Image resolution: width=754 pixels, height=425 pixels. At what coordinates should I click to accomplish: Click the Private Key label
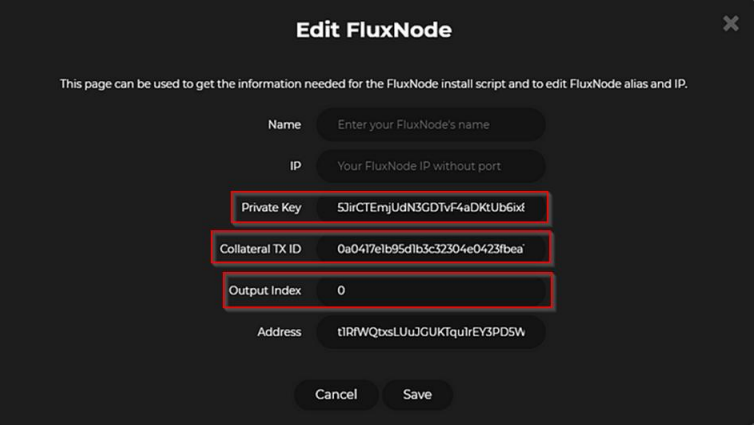click(x=271, y=208)
